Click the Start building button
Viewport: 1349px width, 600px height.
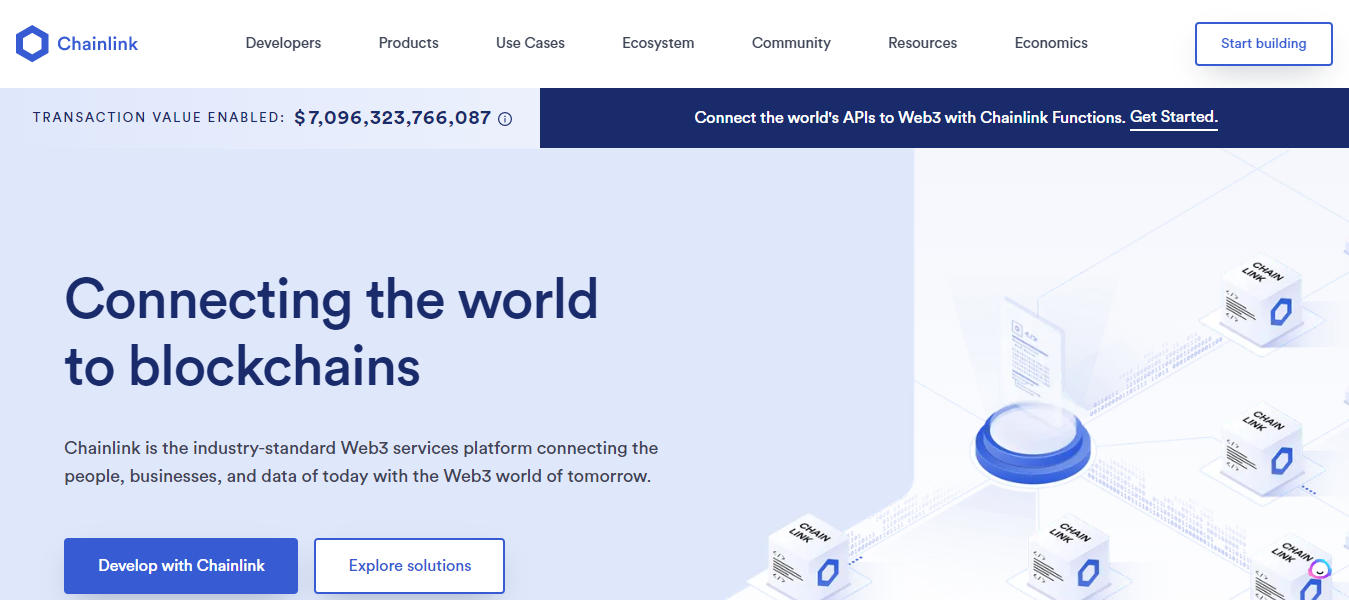coord(1263,44)
